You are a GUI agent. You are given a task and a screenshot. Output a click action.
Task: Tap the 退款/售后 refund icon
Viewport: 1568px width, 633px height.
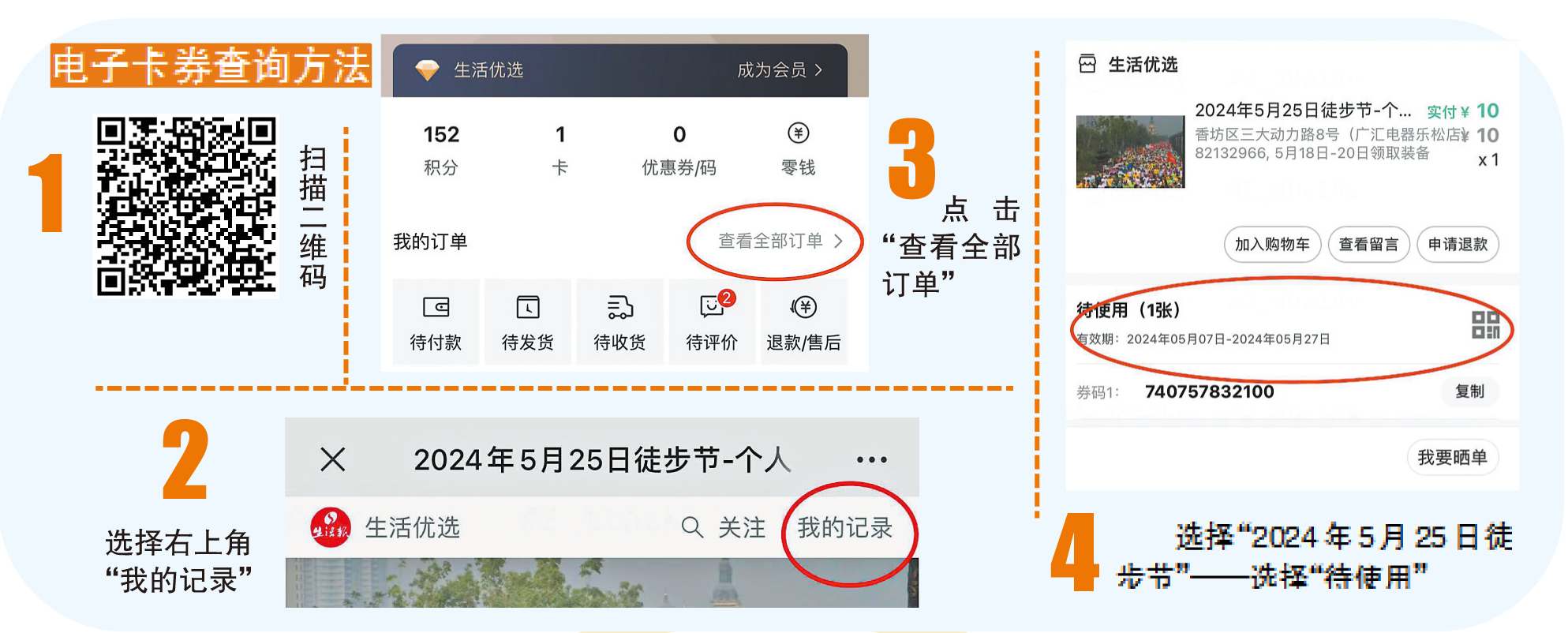click(x=803, y=307)
